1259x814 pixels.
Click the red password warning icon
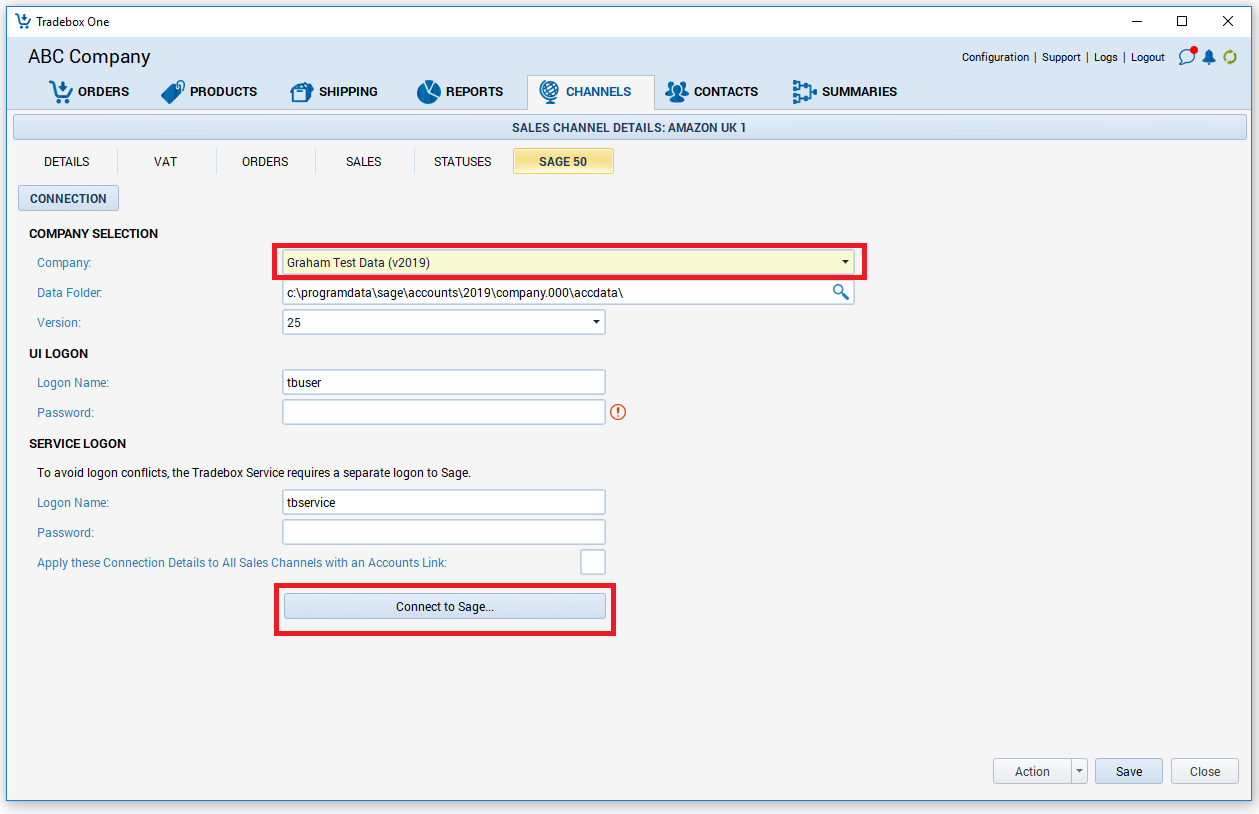[x=618, y=412]
